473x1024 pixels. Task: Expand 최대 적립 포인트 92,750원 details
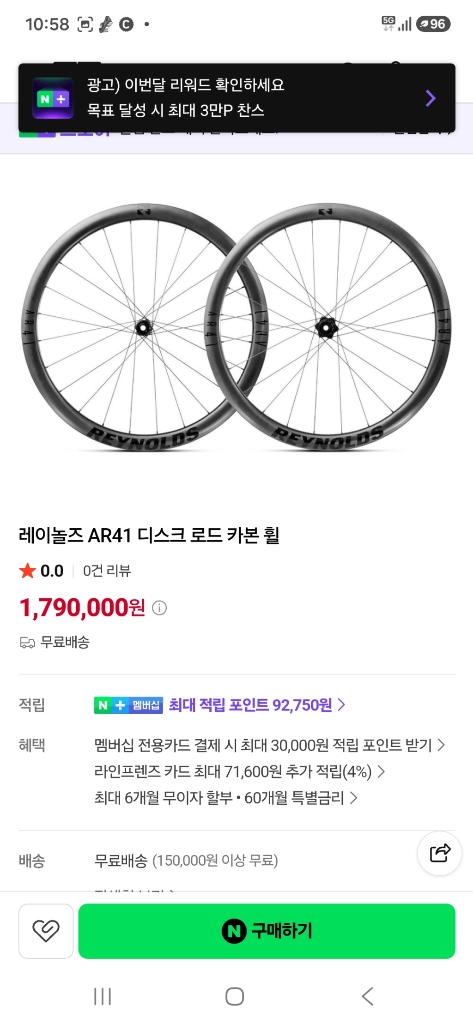click(257, 705)
